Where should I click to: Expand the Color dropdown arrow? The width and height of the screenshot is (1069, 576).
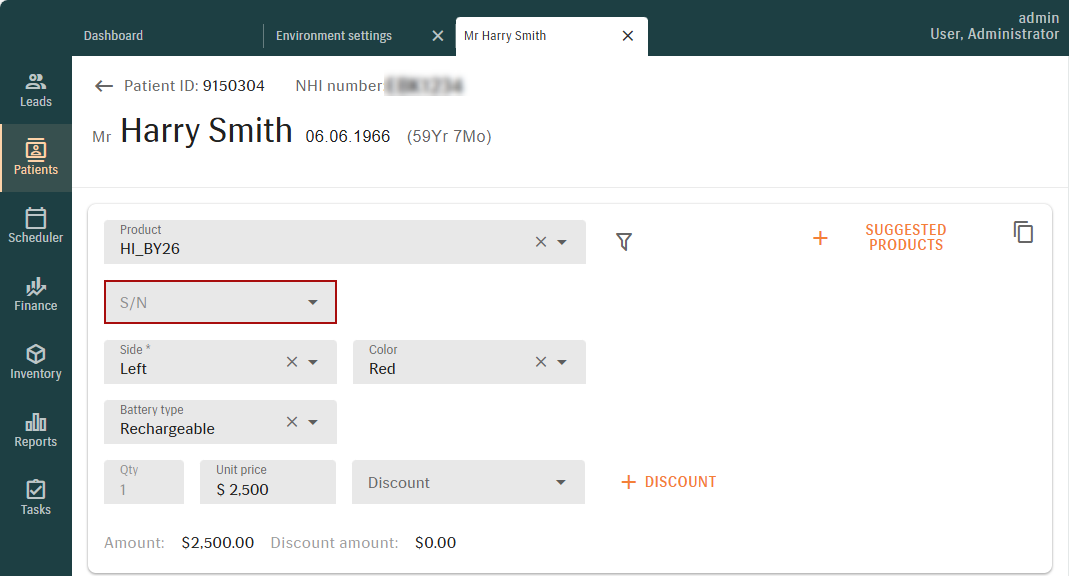(x=562, y=362)
